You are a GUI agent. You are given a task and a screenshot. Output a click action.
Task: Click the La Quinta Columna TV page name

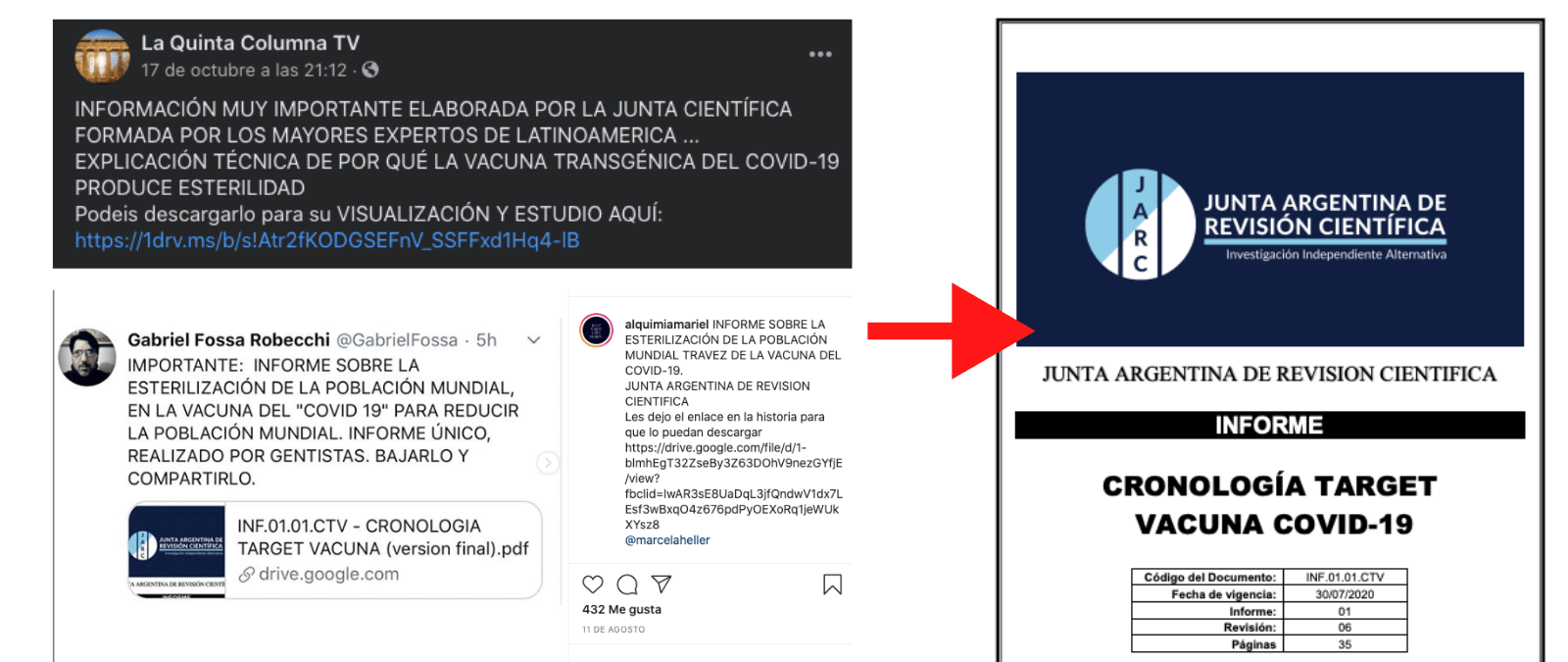point(250,43)
